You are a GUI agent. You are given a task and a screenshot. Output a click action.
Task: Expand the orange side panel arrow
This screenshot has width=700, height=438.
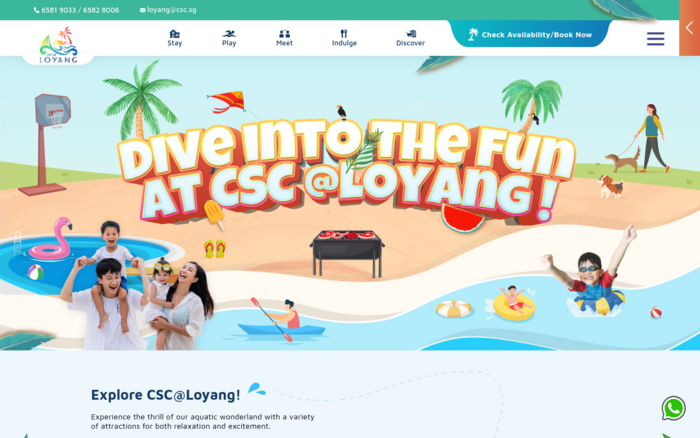pos(689,28)
